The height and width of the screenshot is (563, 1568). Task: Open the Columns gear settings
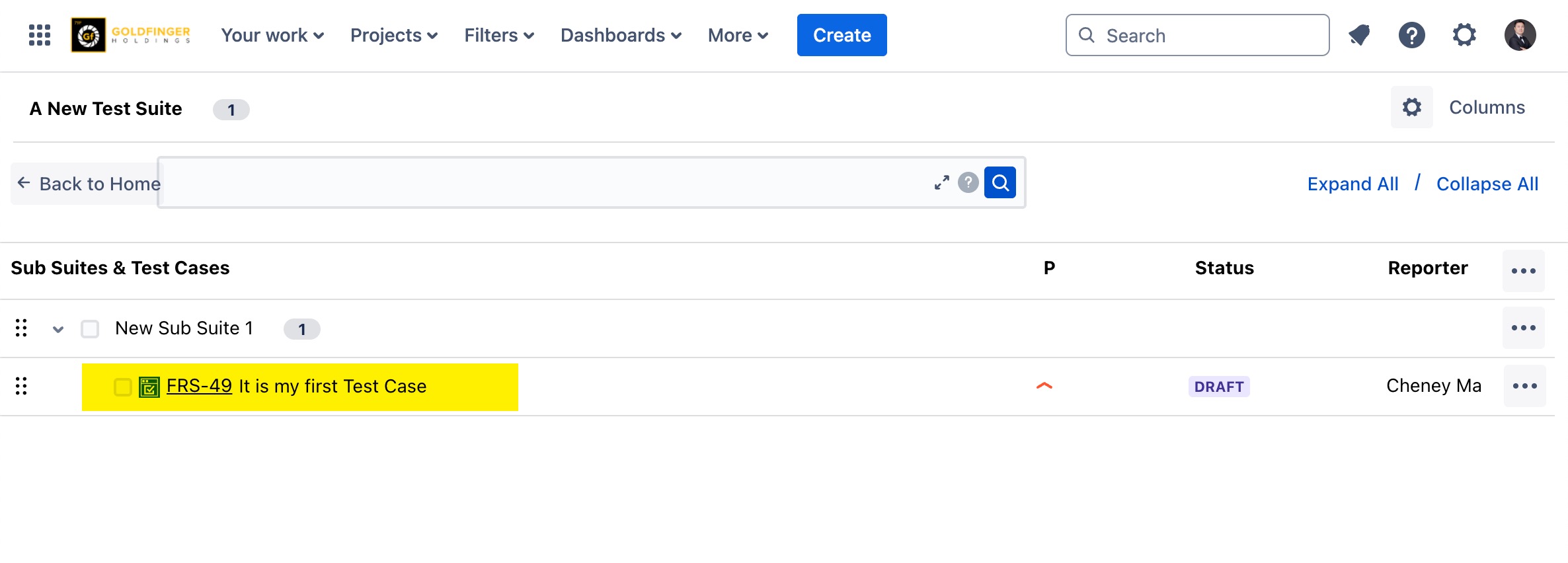click(1412, 107)
